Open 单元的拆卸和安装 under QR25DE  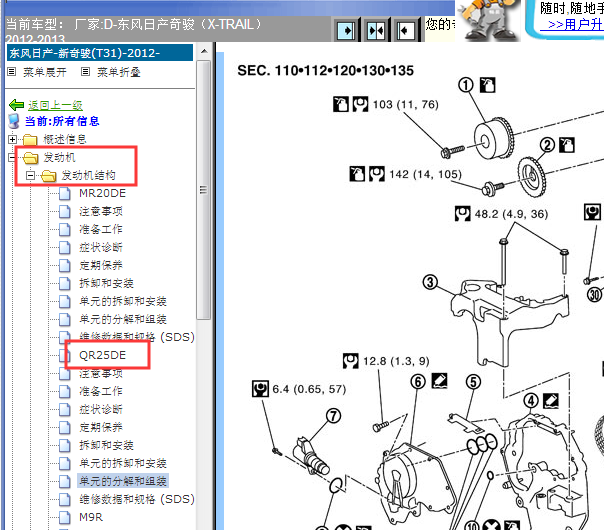click(x=123, y=463)
